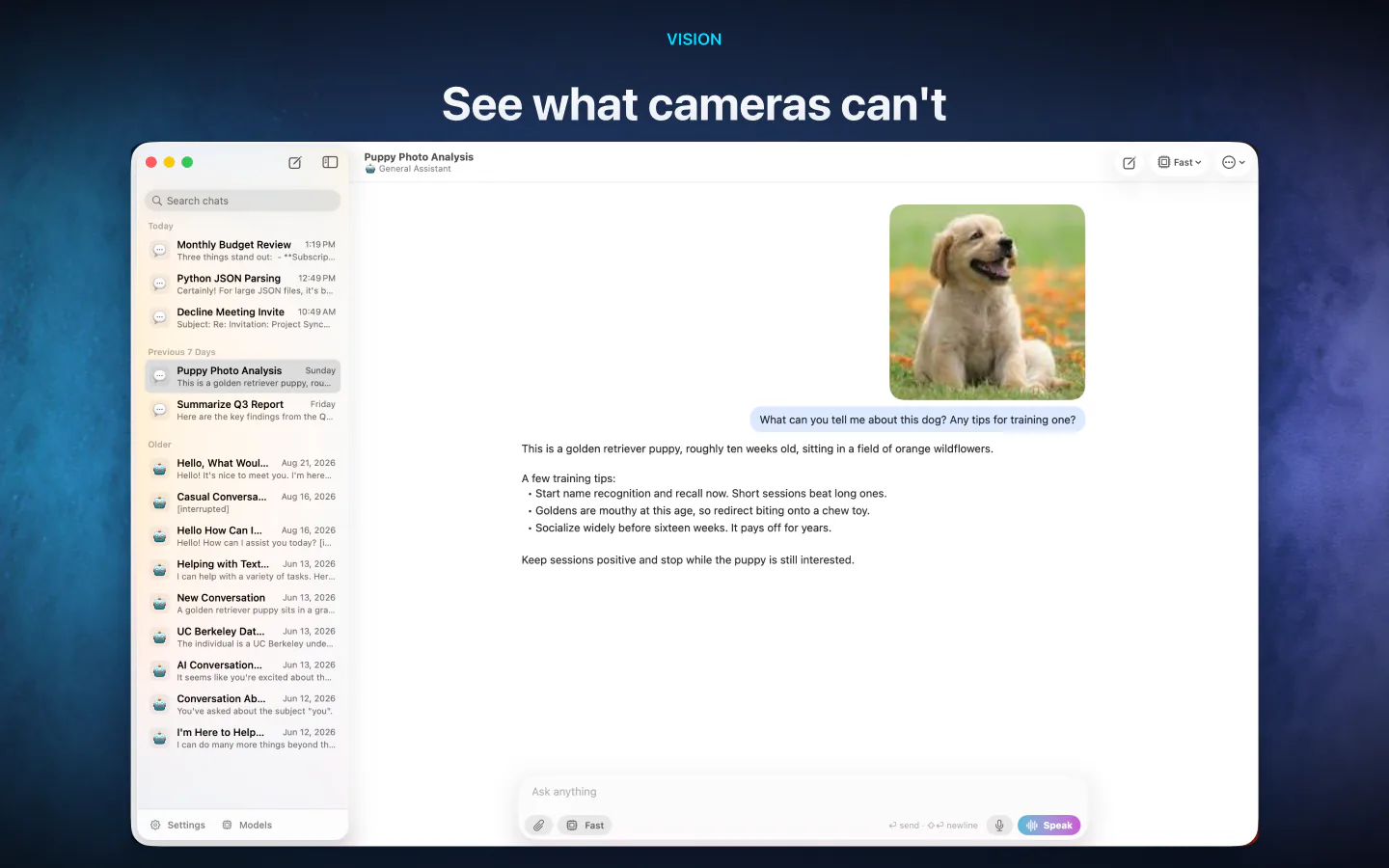Open the I'm Here to Help... chat
Image resolution: width=1389 pixels, height=868 pixels.
[243, 739]
